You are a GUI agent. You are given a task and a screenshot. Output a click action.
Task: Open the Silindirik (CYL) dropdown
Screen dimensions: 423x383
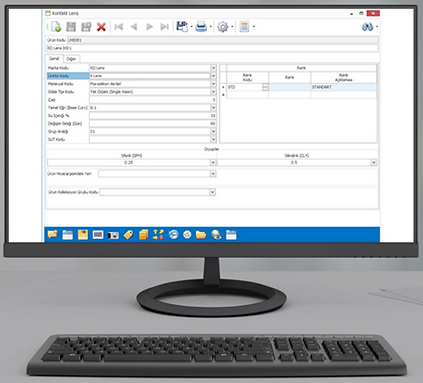(374, 163)
